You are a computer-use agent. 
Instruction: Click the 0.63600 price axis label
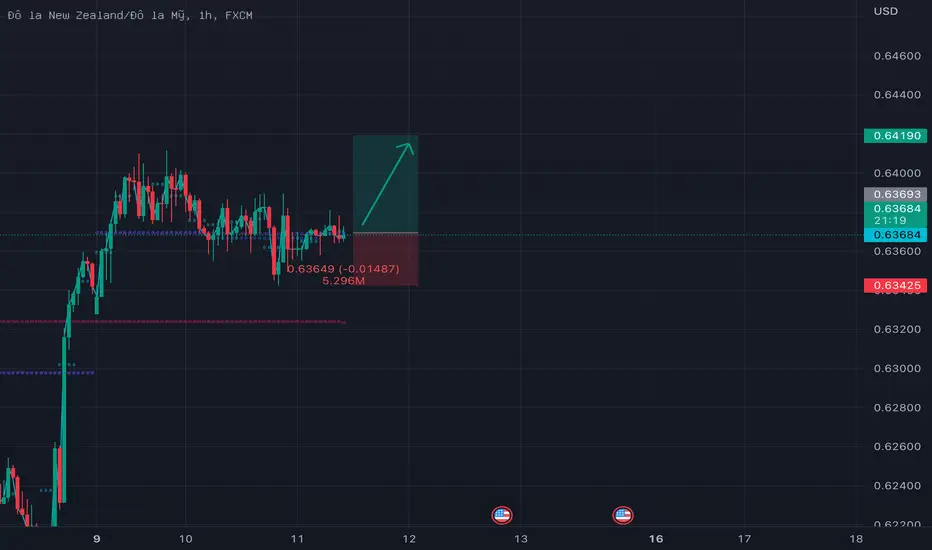pos(897,251)
